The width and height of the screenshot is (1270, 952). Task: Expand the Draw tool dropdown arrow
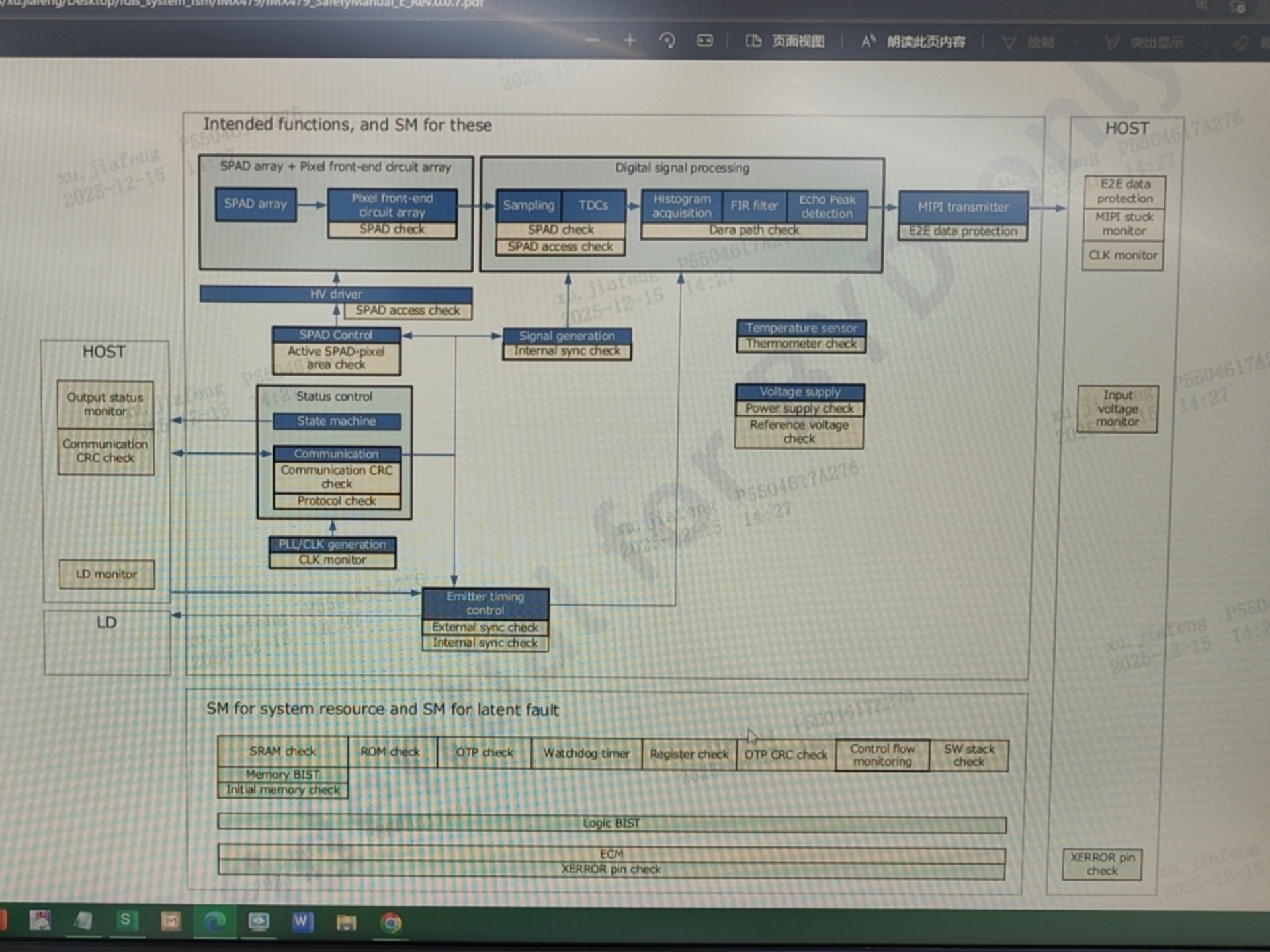click(x=1076, y=44)
